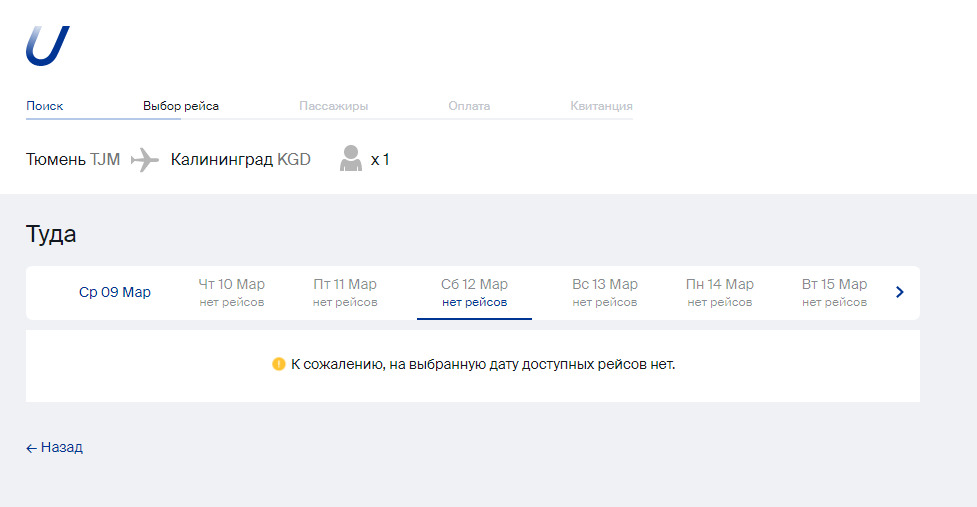This screenshot has height=507, width=977.
Task: Click the passenger silhouette icon
Action: pos(350,159)
